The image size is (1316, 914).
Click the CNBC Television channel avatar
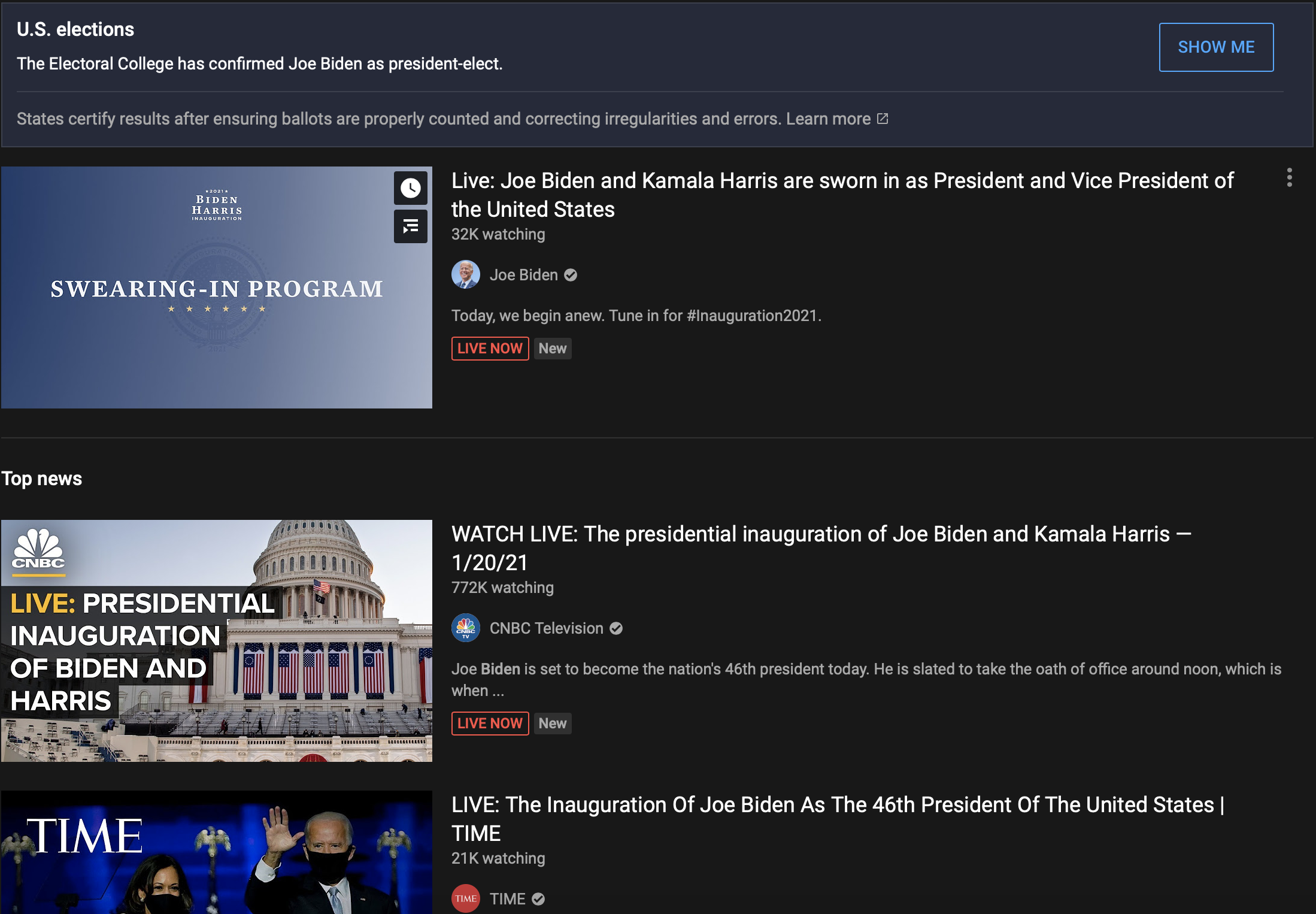coord(466,628)
